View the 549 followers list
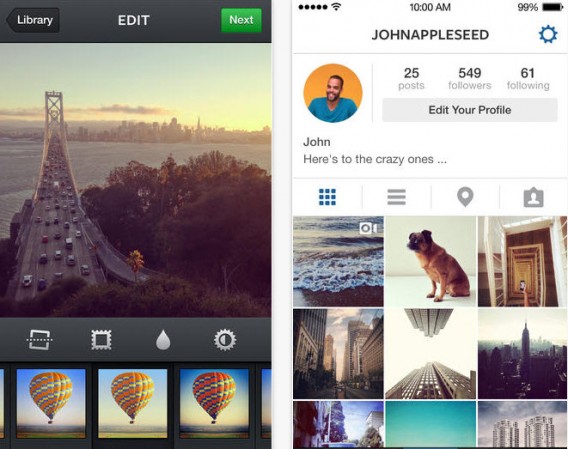 [x=469, y=78]
